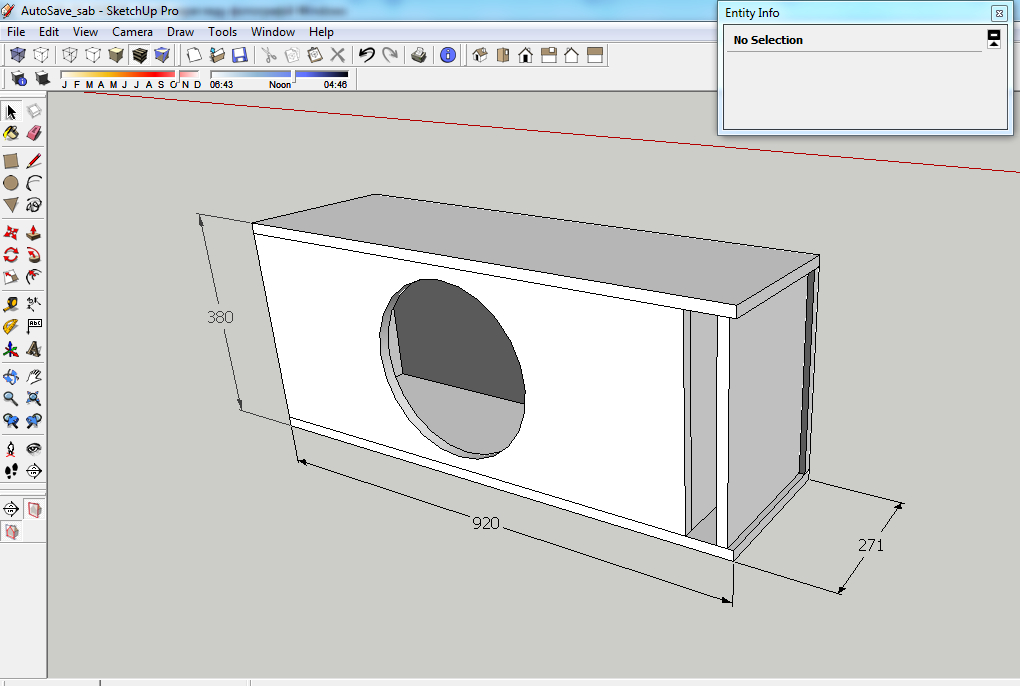Select the Scale tool
The image size is (1020, 686).
11,277
